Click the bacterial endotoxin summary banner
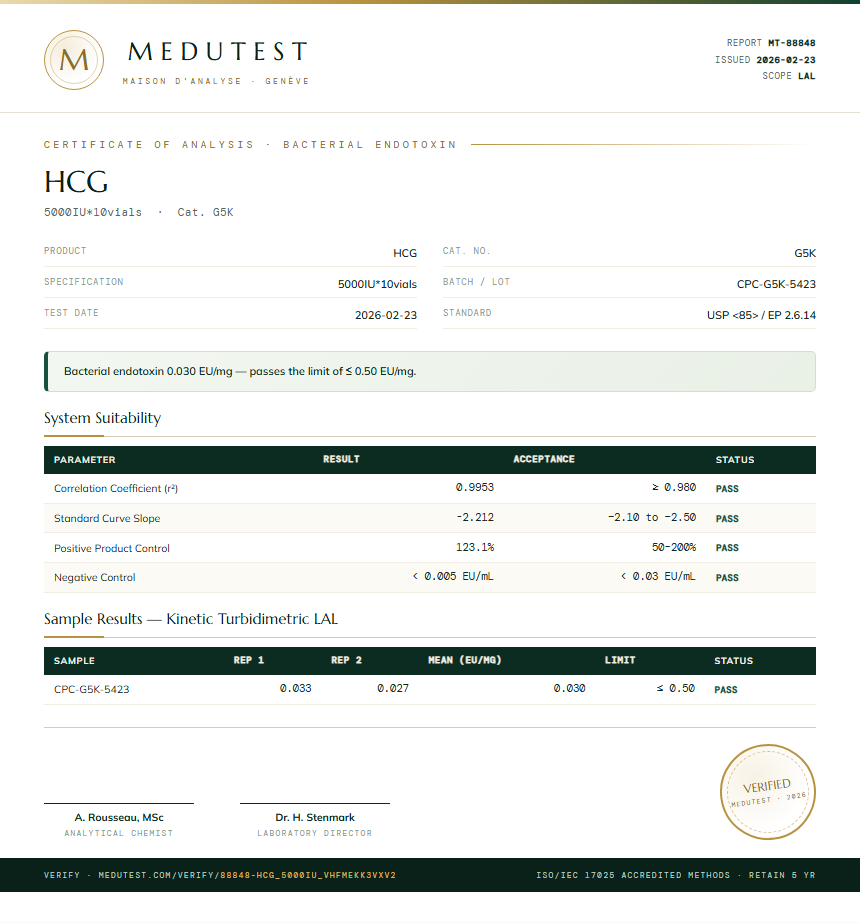Image resolution: width=860 pixels, height=923 pixels. (430, 371)
